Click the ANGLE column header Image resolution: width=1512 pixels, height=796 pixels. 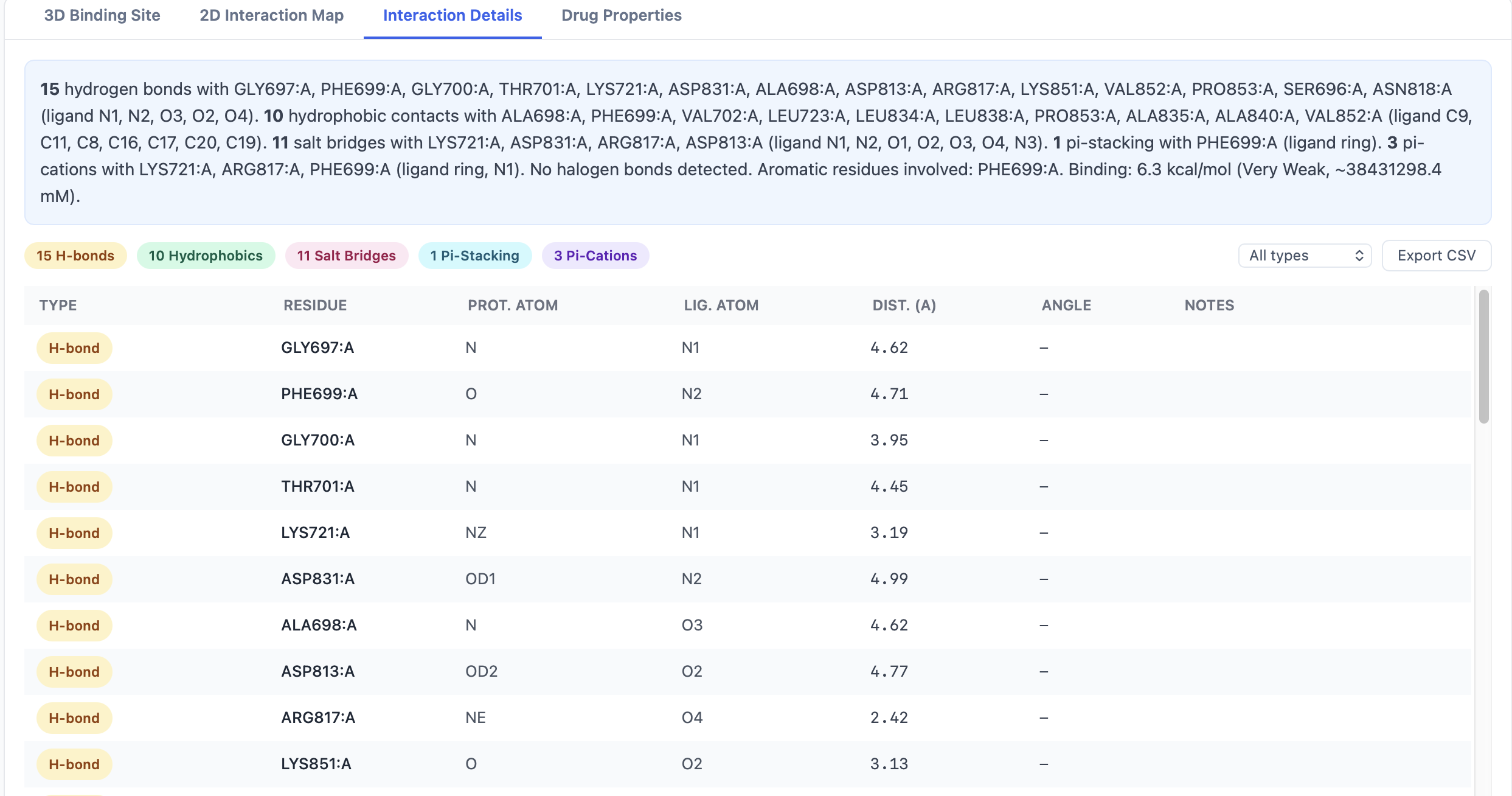[x=1066, y=305]
